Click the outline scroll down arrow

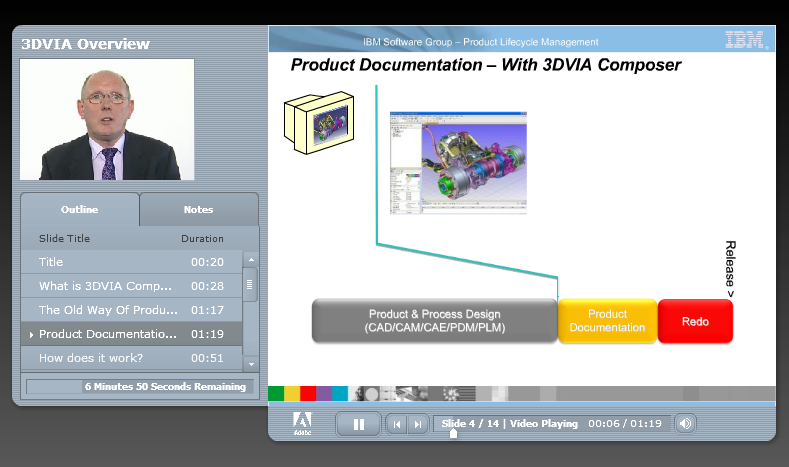(251, 364)
